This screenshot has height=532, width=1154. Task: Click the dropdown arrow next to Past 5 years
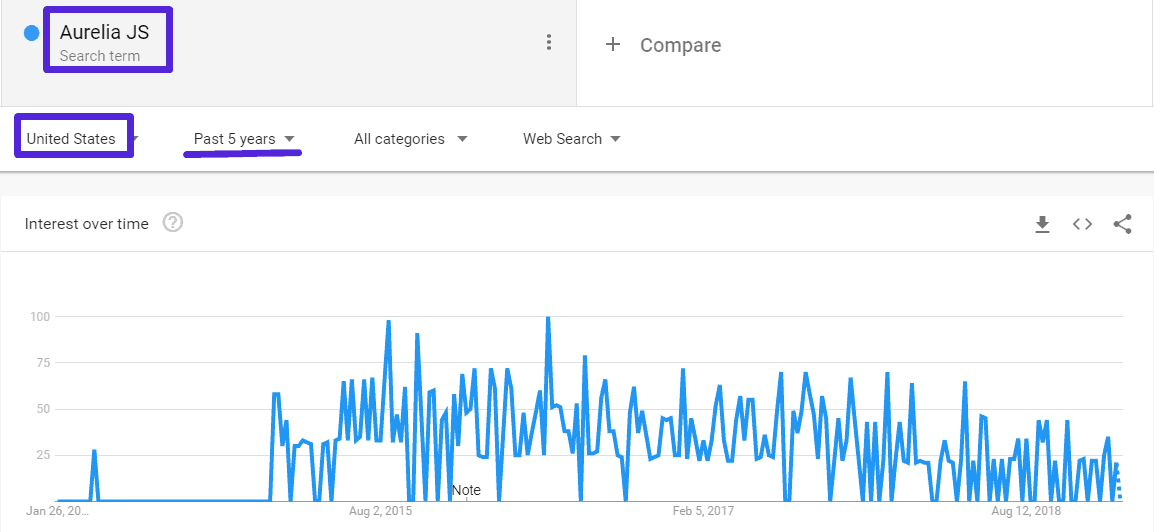click(x=289, y=139)
